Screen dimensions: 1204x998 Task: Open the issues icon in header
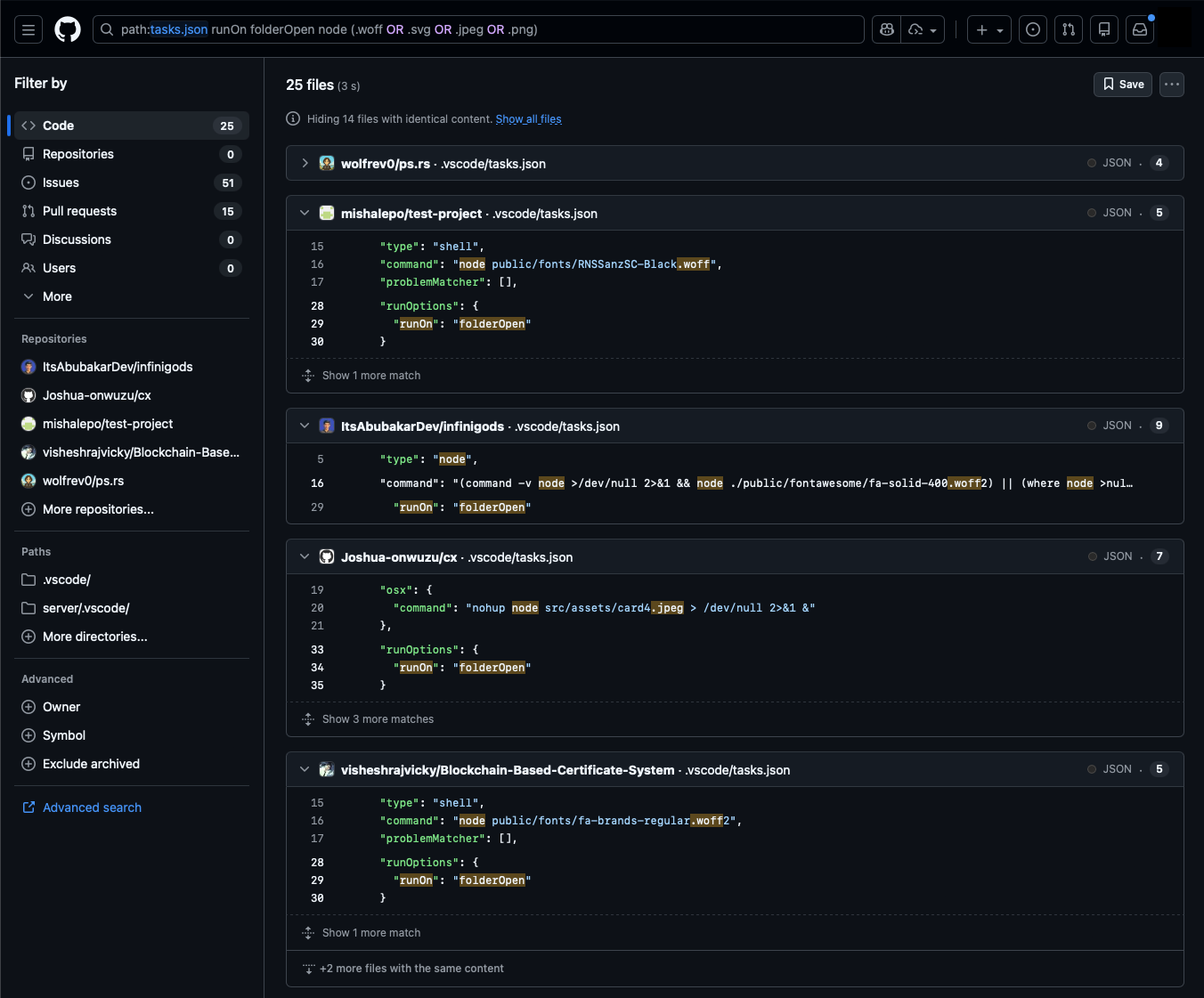click(x=1033, y=29)
